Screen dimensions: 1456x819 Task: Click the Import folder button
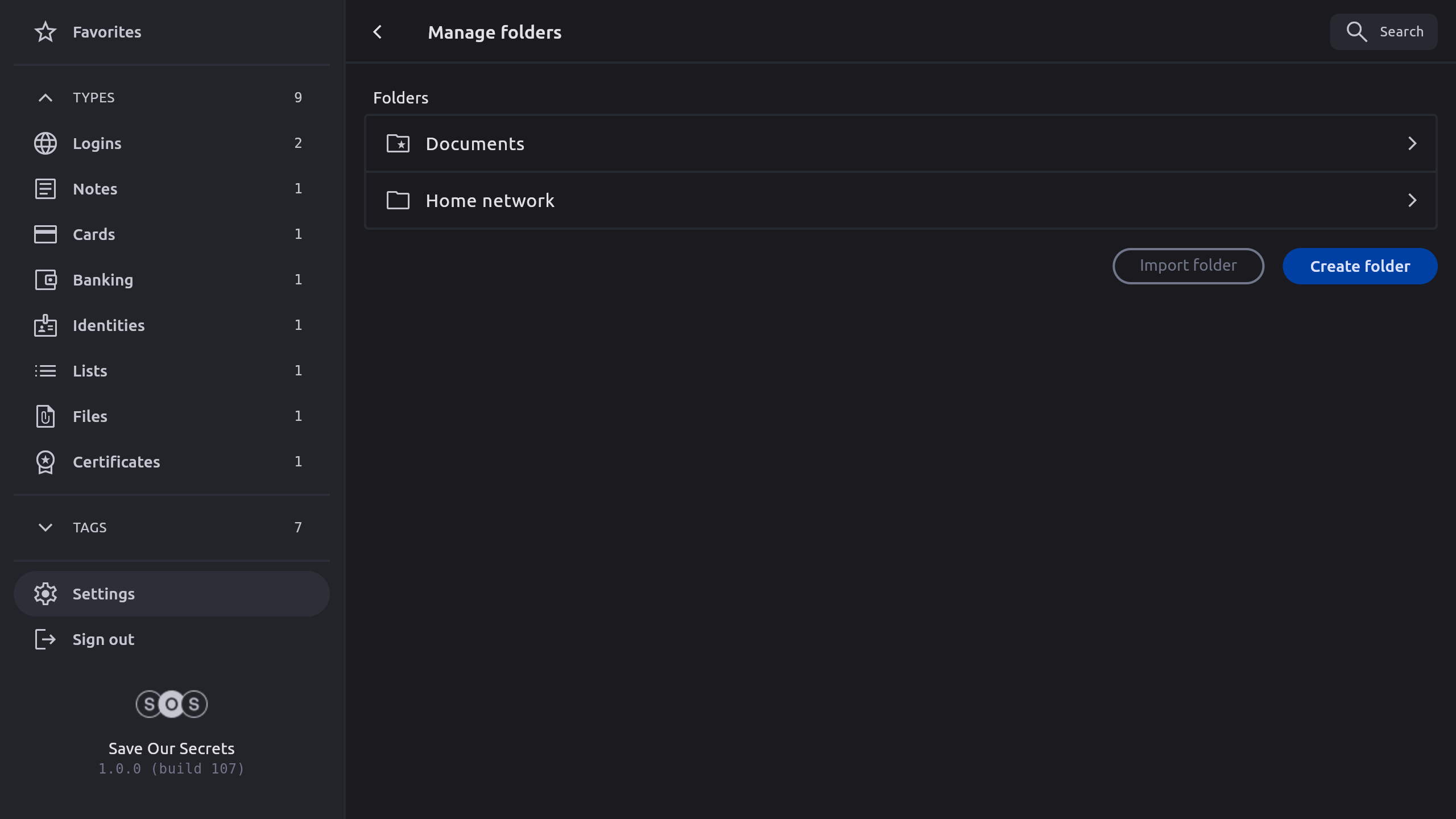1188,266
